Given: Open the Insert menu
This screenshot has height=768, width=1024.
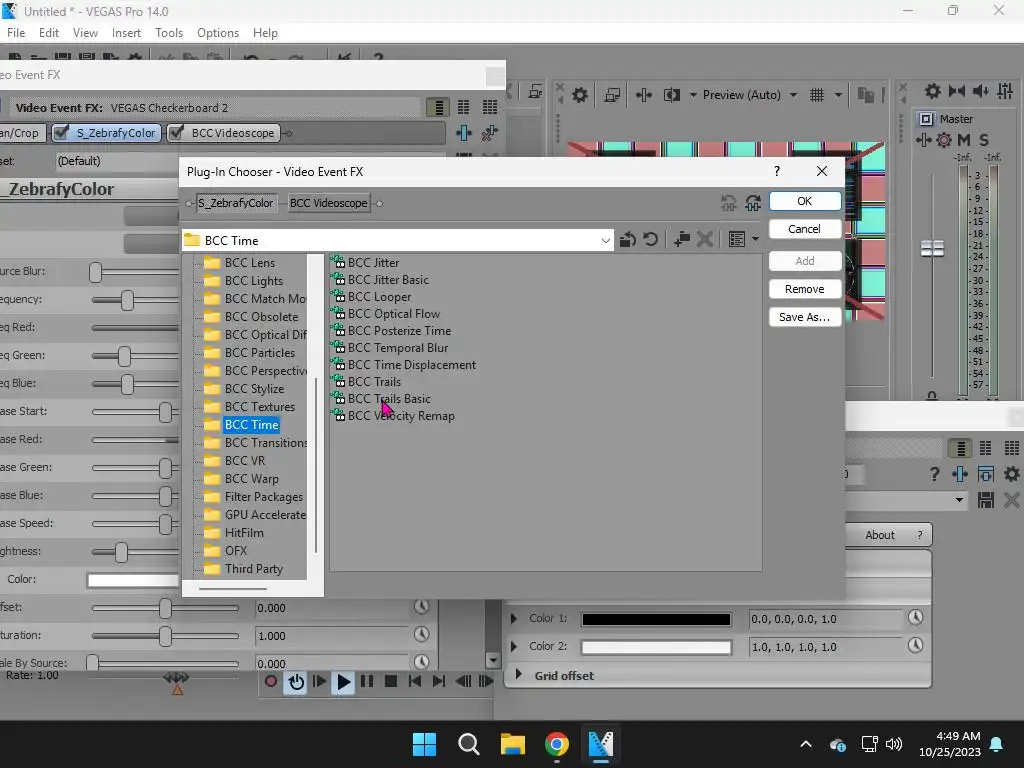Looking at the screenshot, I should click(x=126, y=33).
